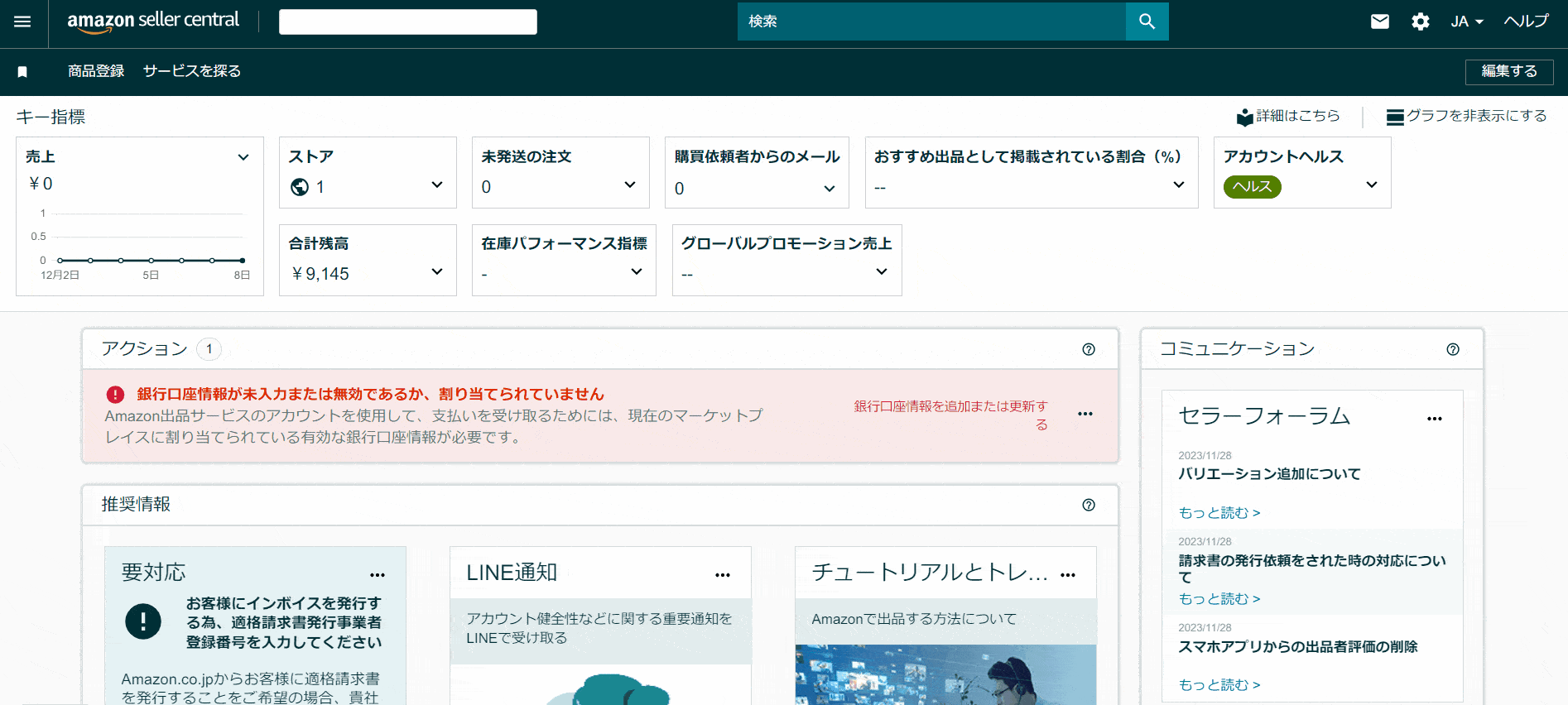Click the bookmark icon in the favorites bar
Image resolution: width=1568 pixels, height=705 pixels.
[x=22, y=72]
